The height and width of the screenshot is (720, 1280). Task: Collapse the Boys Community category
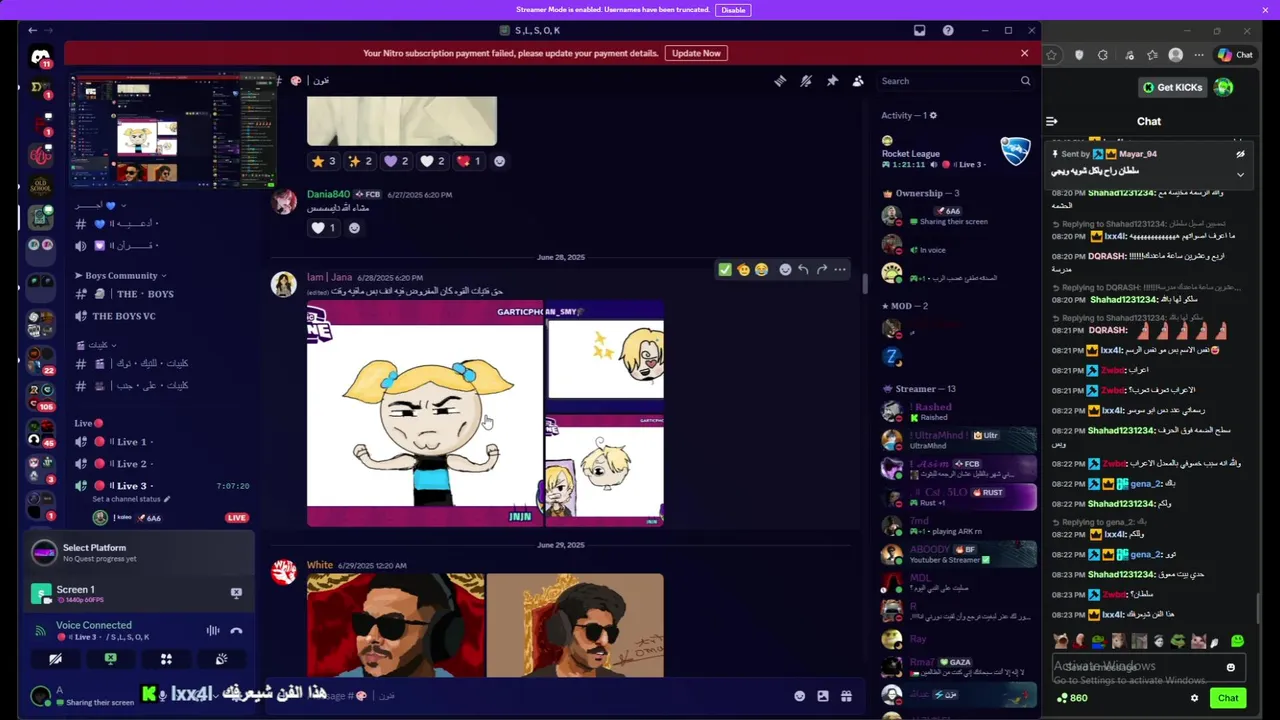(120, 275)
